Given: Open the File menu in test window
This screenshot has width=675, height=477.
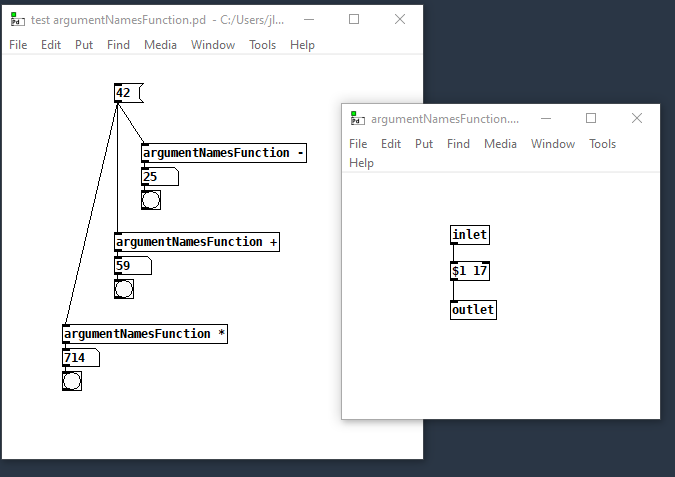Looking at the screenshot, I should 19,45.
